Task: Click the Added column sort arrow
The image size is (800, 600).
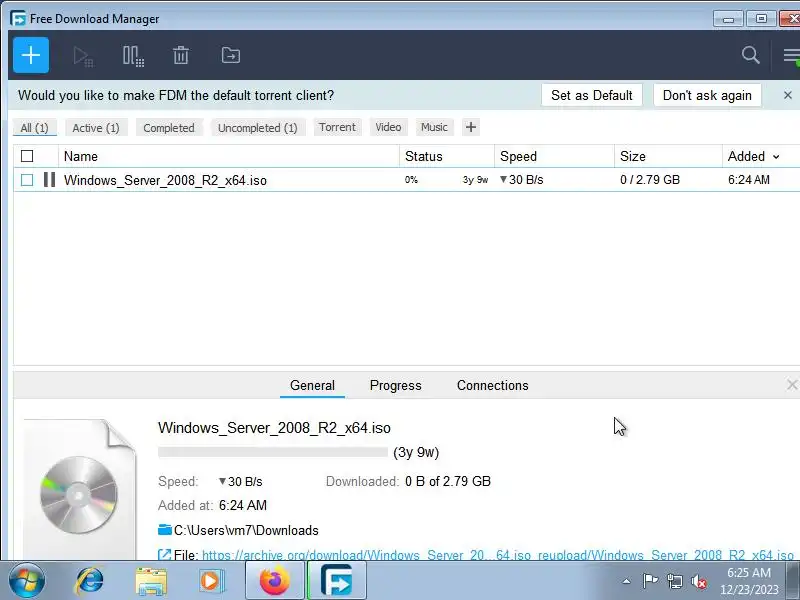Action: coord(776,157)
